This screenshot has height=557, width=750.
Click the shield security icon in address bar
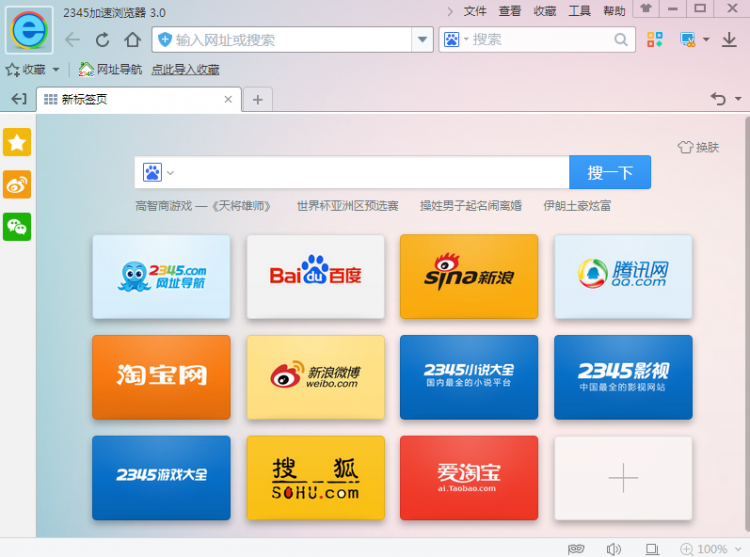point(165,39)
